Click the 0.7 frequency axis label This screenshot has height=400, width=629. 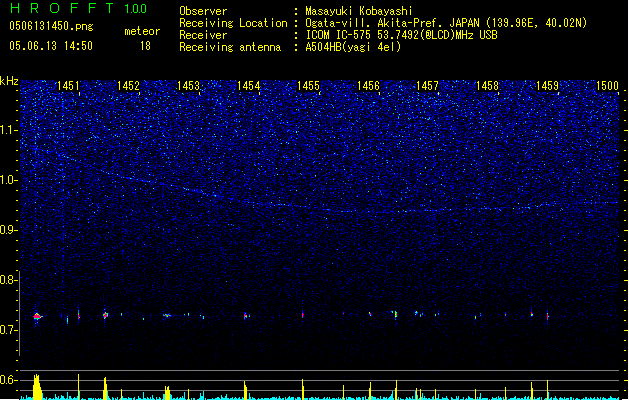9,330
